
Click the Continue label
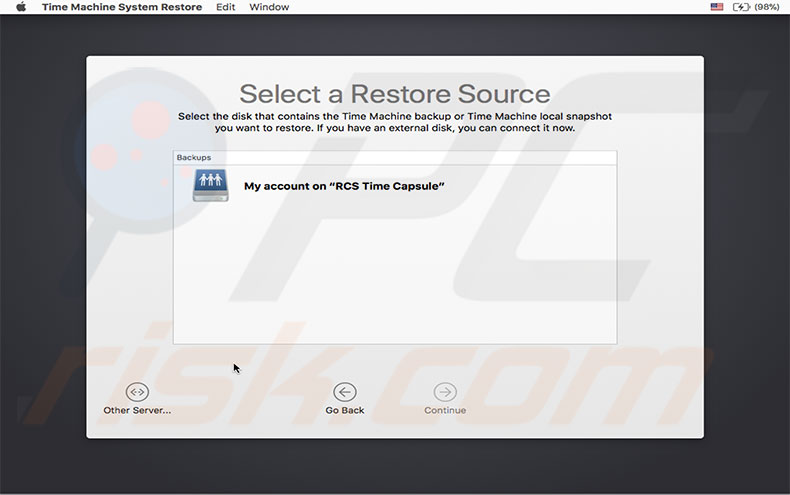click(x=445, y=410)
